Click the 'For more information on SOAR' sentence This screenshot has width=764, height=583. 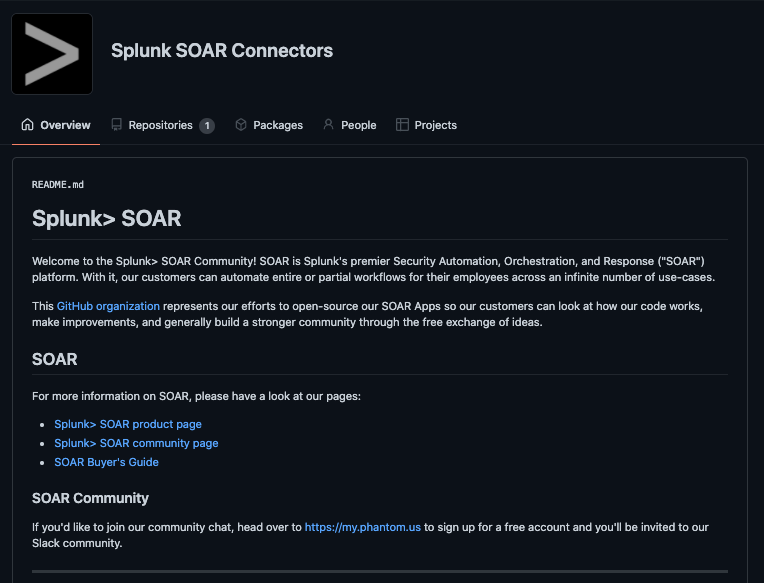pos(196,396)
